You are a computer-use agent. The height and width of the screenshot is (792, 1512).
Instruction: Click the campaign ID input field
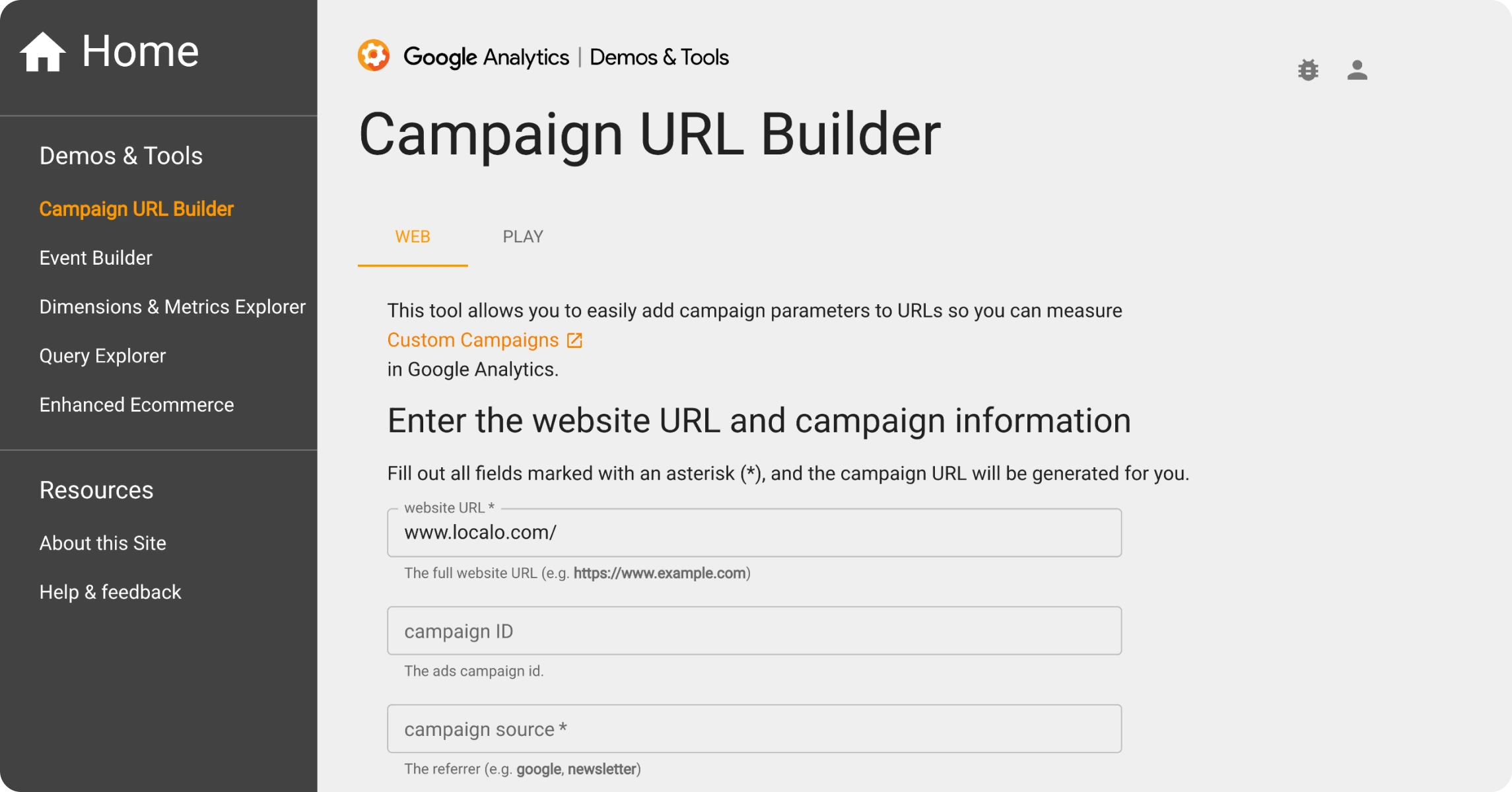tap(753, 630)
